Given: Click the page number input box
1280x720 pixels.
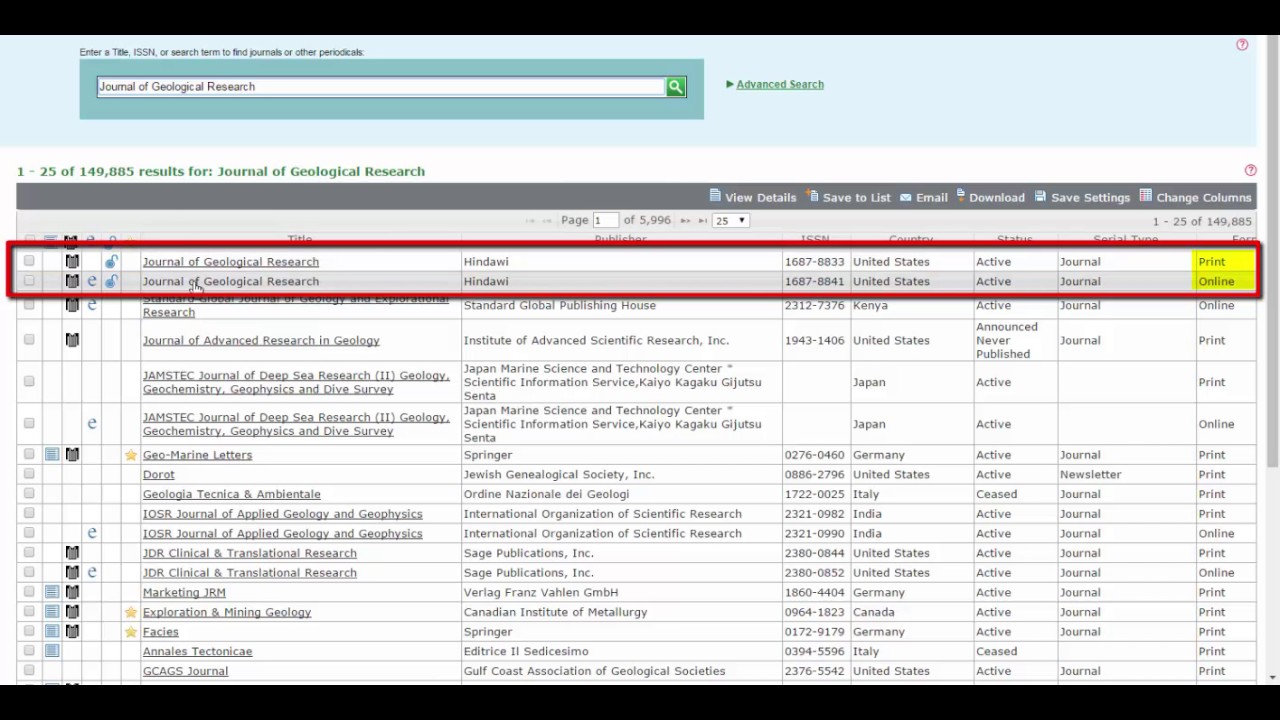Looking at the screenshot, I should pyautogui.click(x=605, y=220).
